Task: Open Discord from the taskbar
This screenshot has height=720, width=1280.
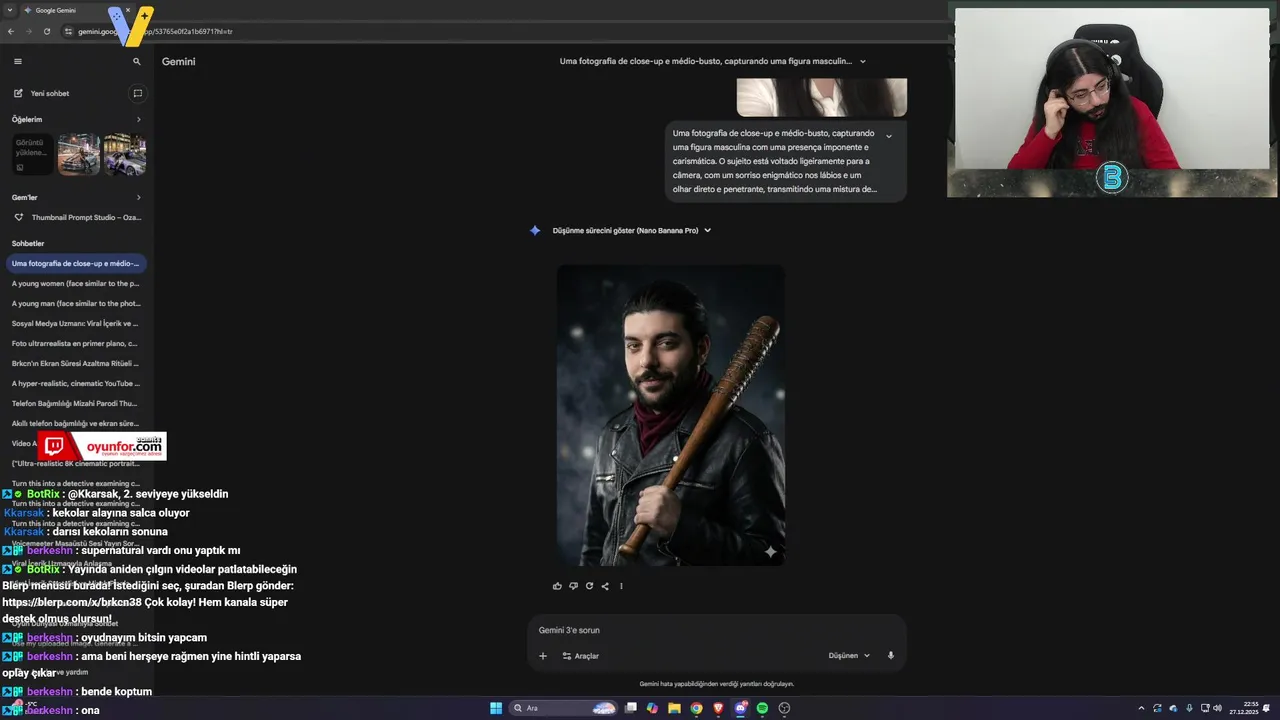Action: [x=740, y=708]
